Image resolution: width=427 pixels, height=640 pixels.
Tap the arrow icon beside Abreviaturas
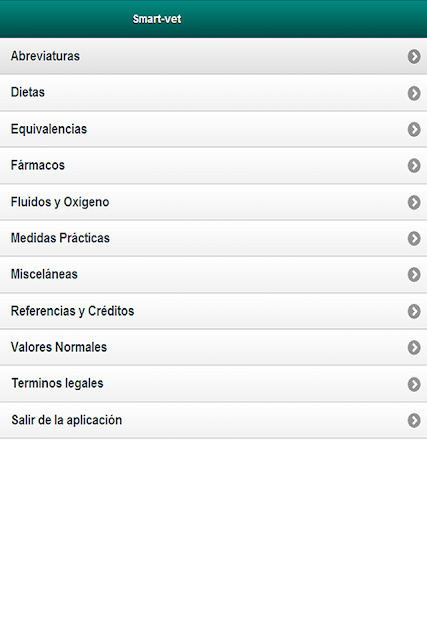pyautogui.click(x=414, y=56)
